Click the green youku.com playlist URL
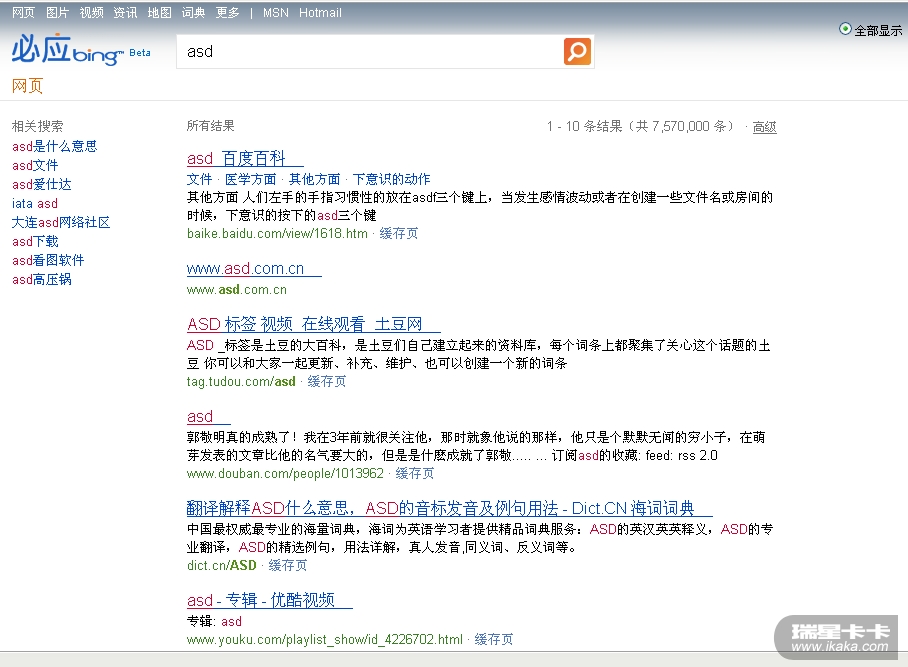The width and height of the screenshot is (908, 667). coord(325,640)
